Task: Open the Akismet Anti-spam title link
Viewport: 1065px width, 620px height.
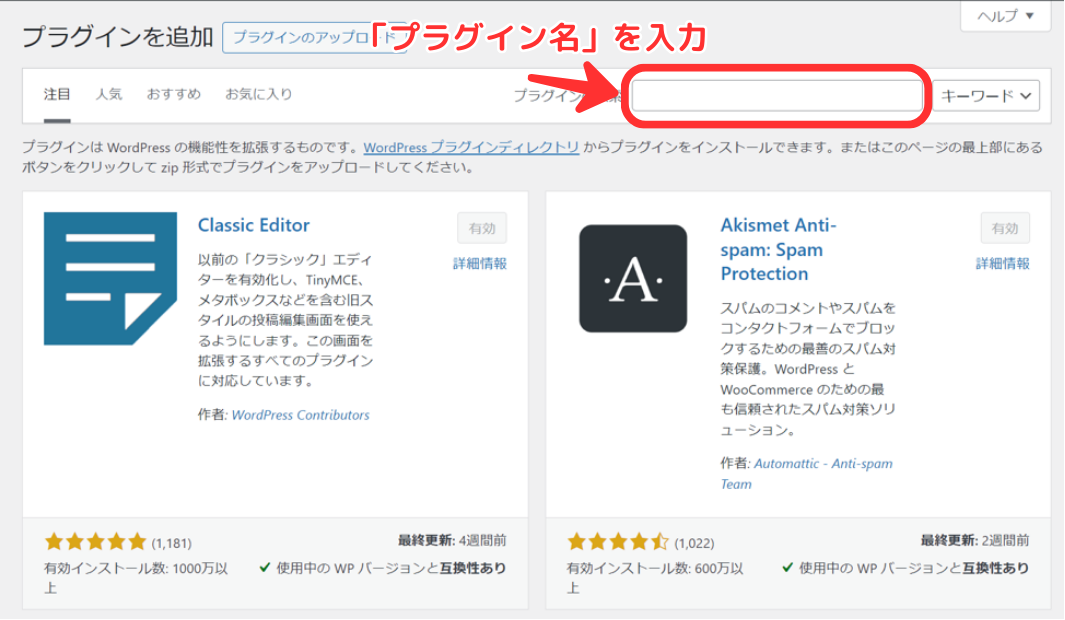Action: [778, 249]
